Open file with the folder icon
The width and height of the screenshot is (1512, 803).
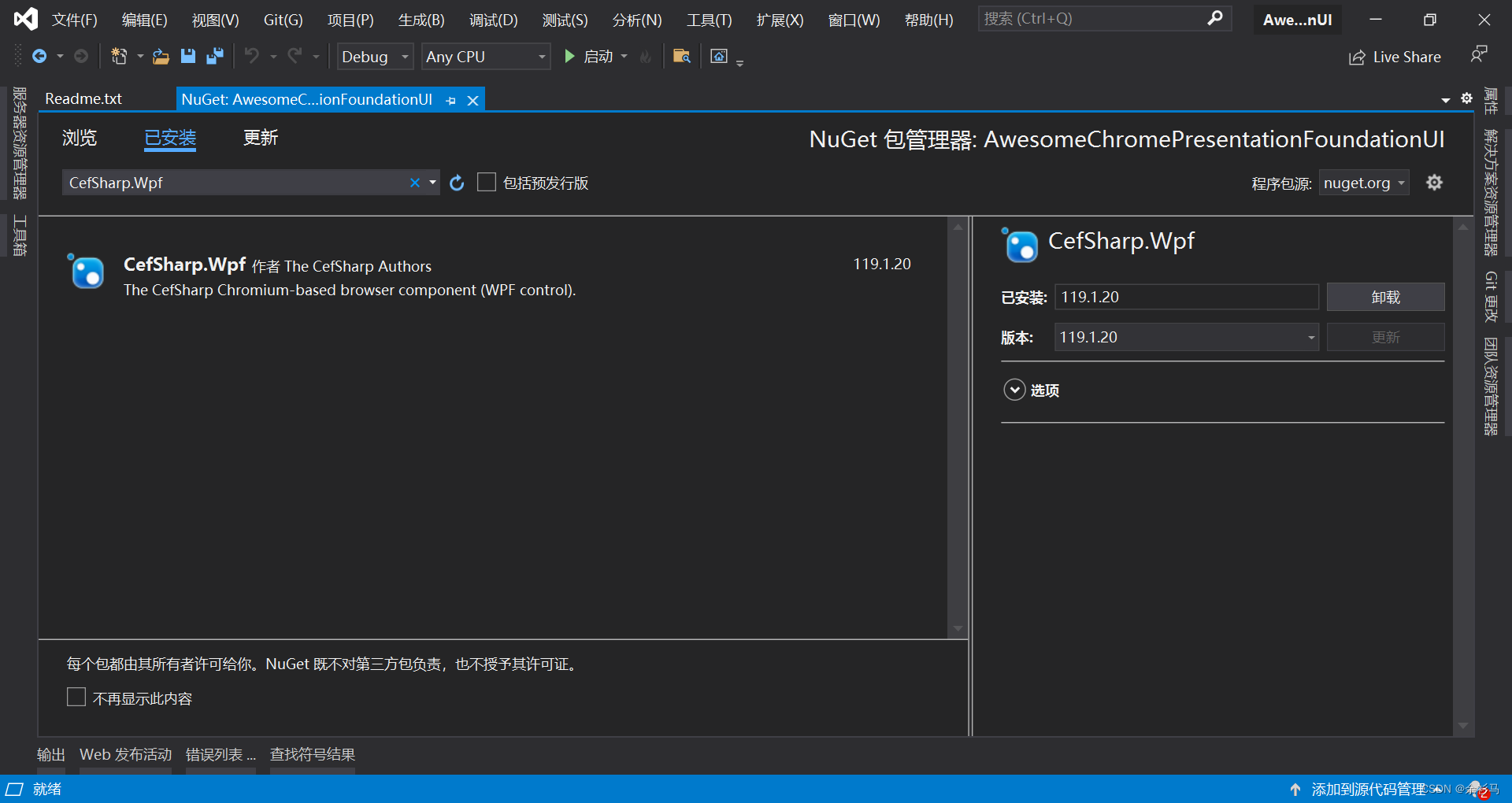pos(161,56)
